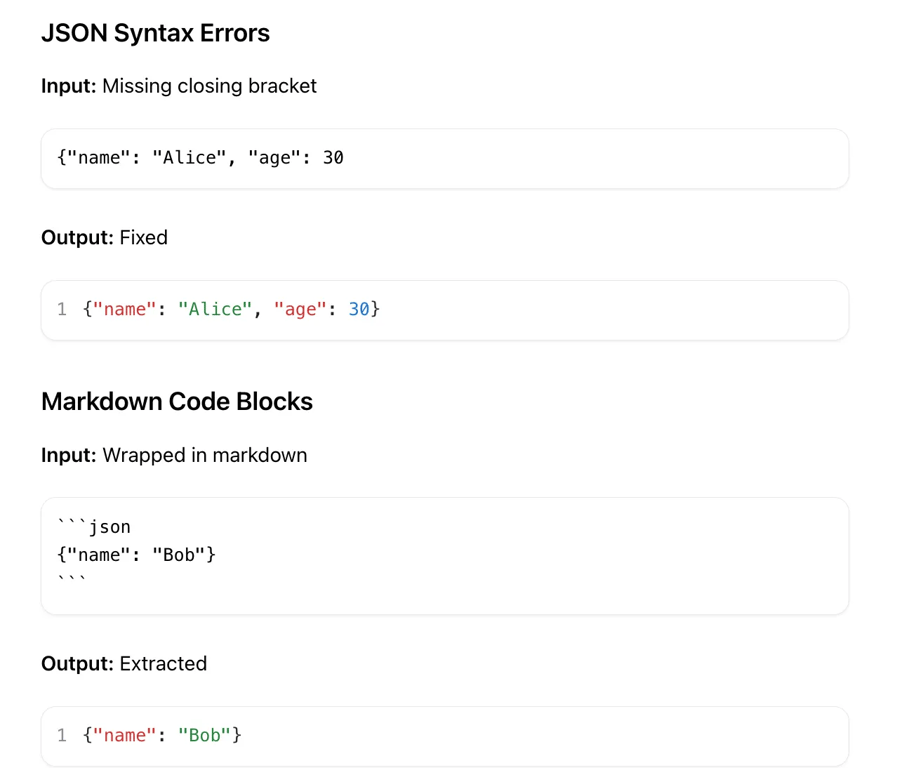Click the "Input: Missing closing bracket" label
The width and height of the screenshot is (897, 768).
point(178,86)
